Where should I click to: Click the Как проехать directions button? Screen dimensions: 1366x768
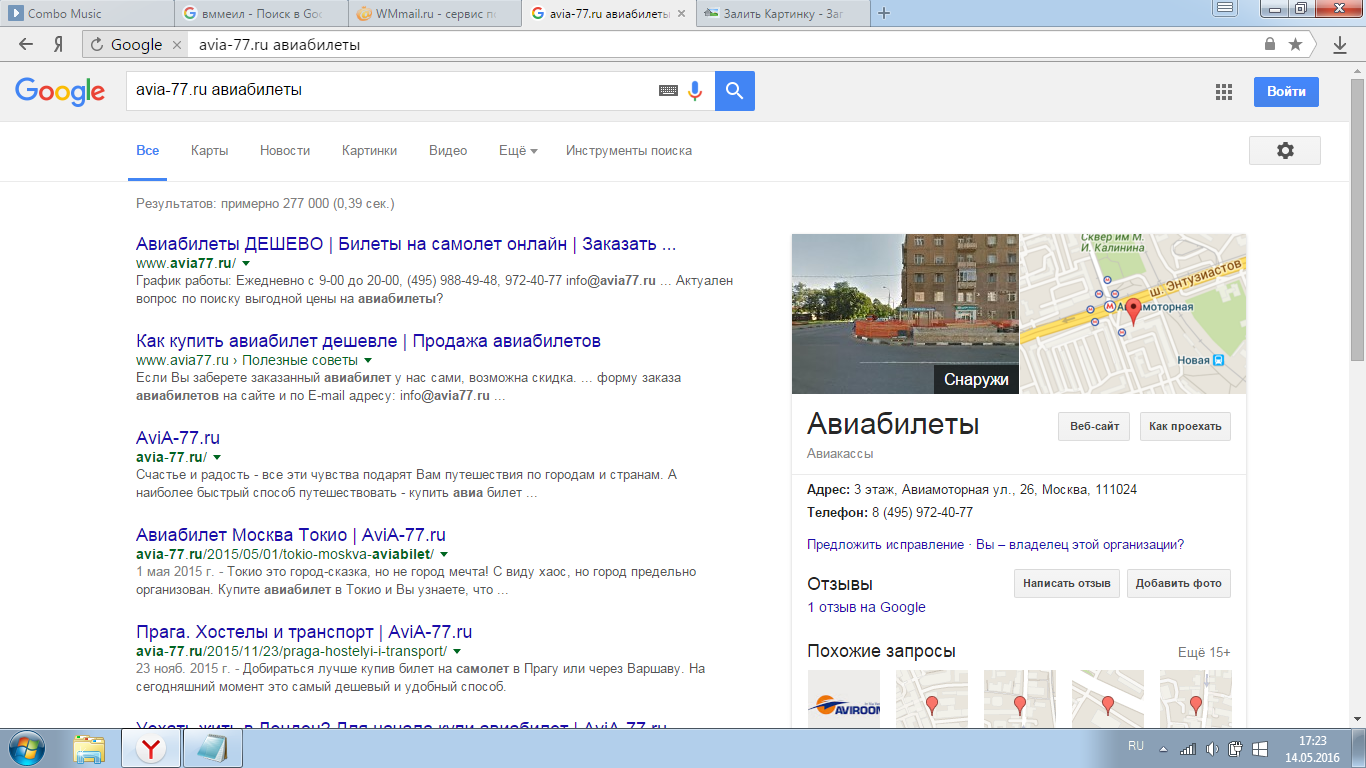(x=1185, y=426)
